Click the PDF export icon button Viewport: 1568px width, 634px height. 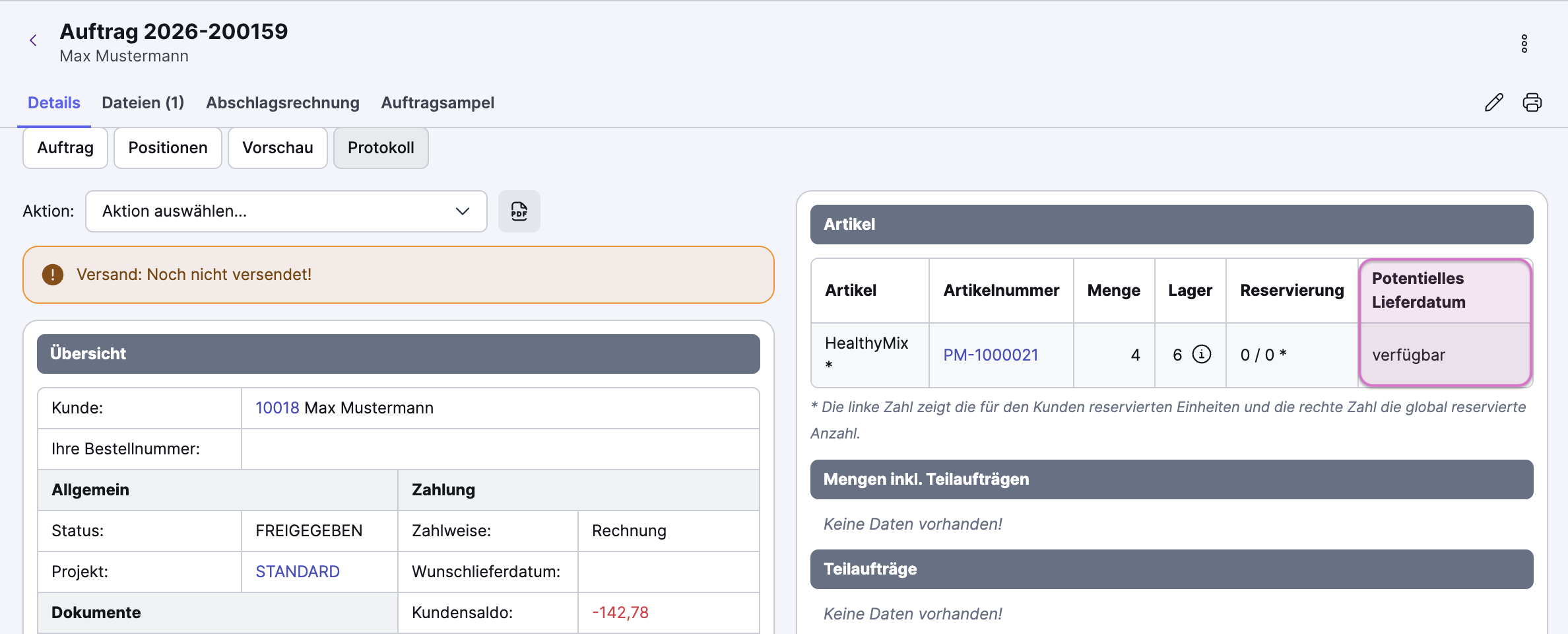click(x=519, y=211)
